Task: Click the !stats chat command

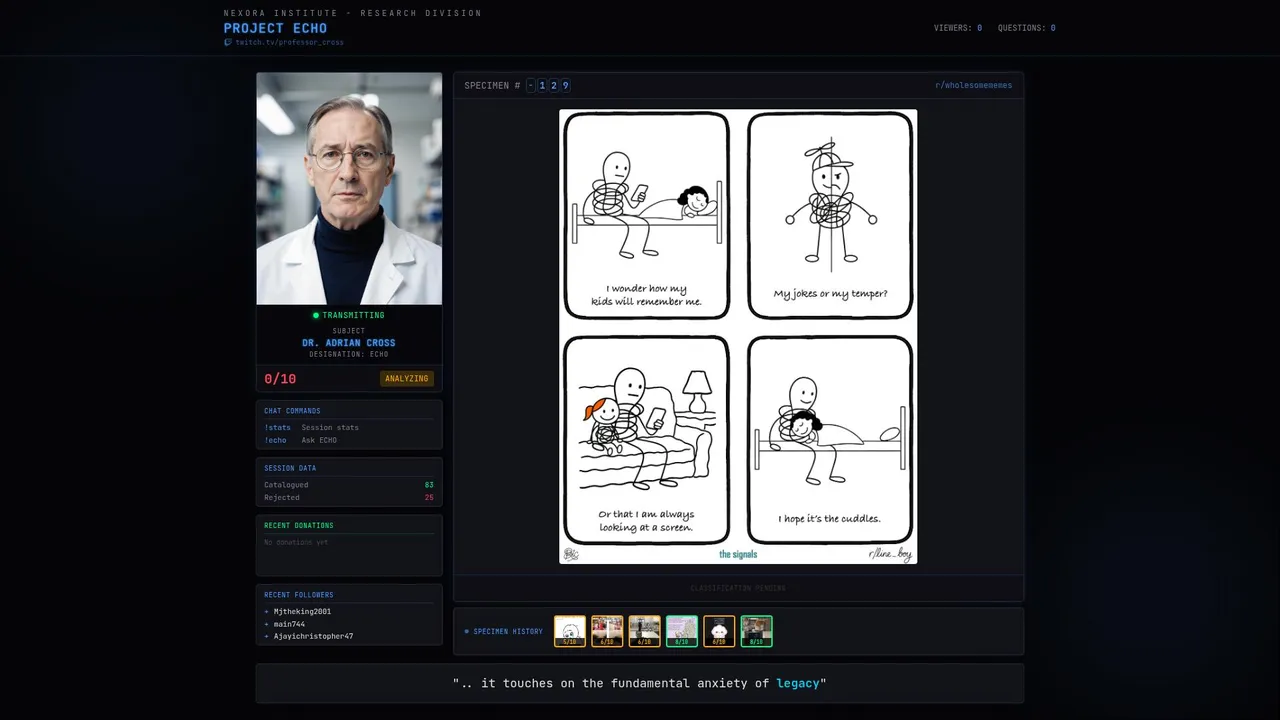Action: click(x=277, y=427)
